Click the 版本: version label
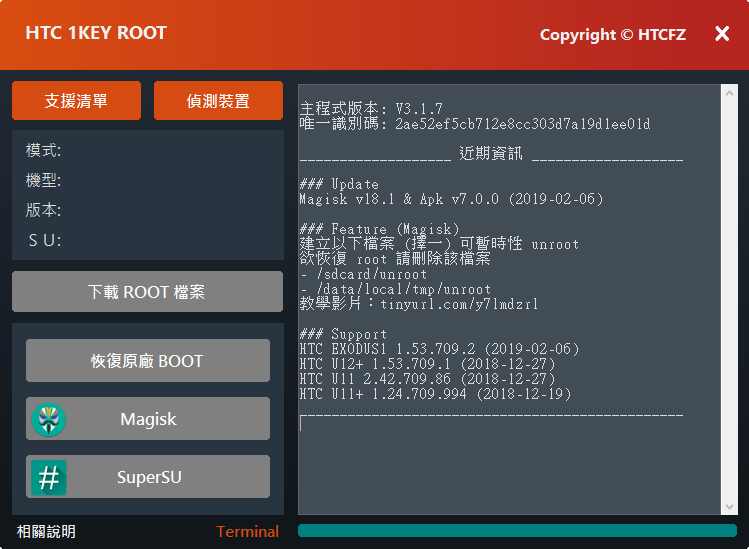This screenshot has height=549, width=749. pos(43,210)
